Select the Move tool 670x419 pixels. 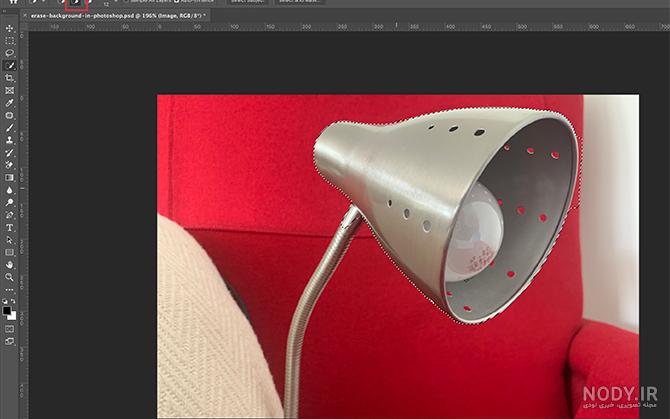coord(9,29)
